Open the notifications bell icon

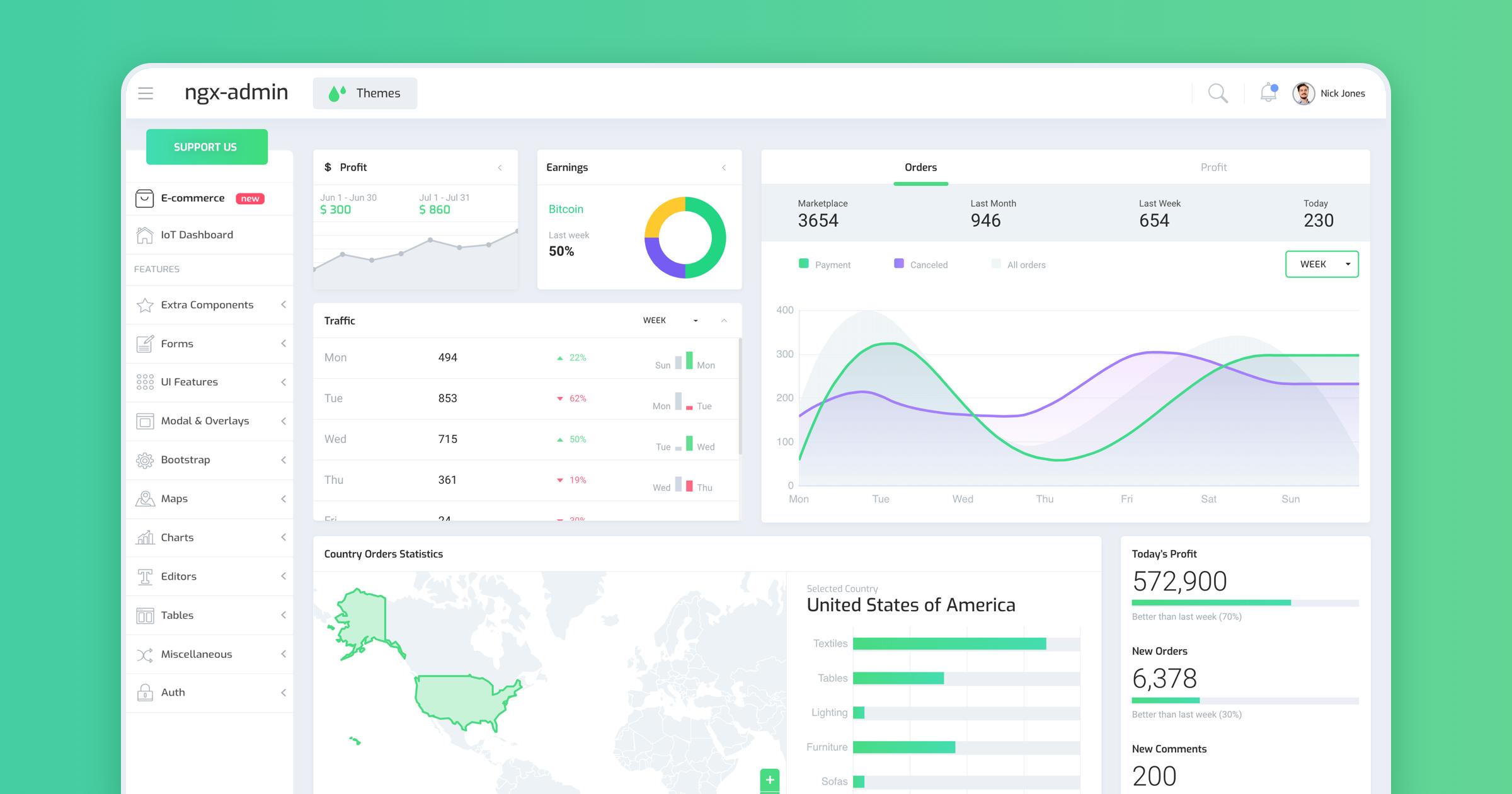click(1268, 93)
